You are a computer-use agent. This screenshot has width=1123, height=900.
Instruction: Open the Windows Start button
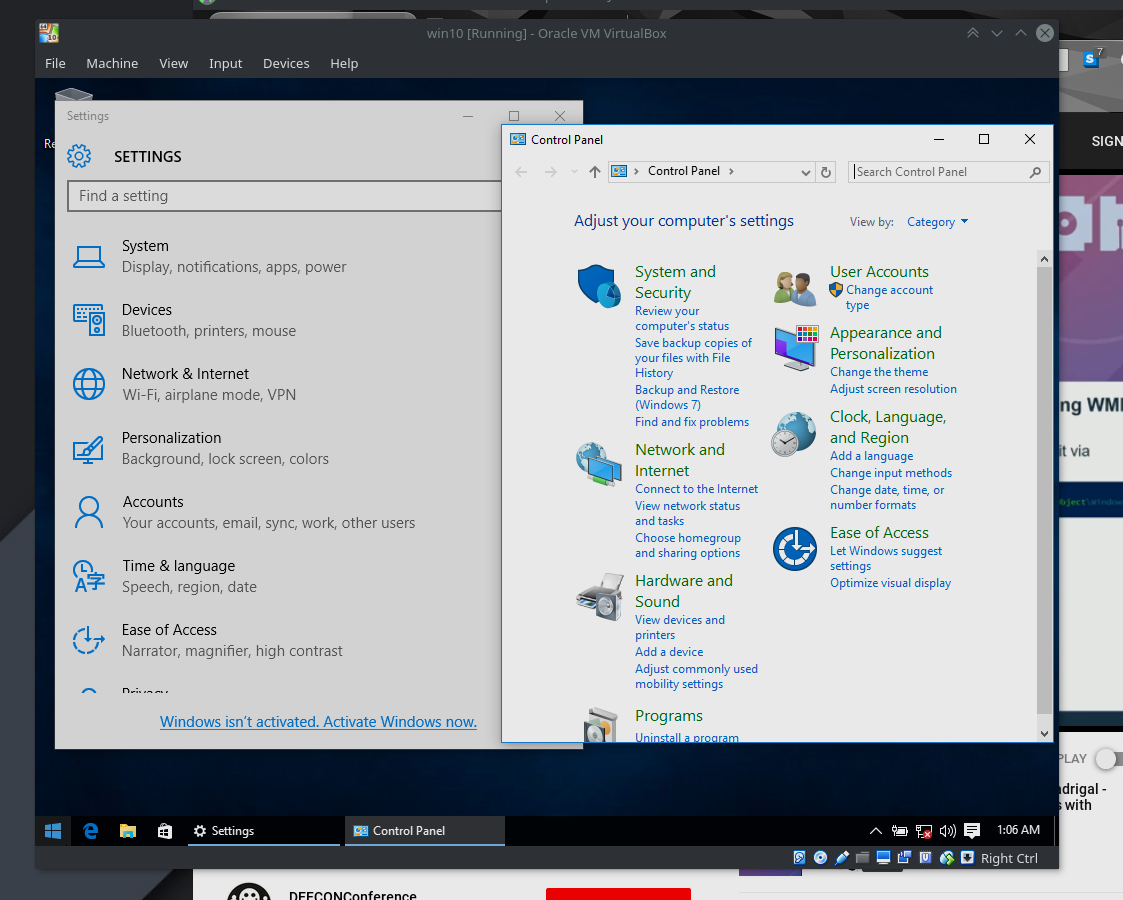click(53, 831)
